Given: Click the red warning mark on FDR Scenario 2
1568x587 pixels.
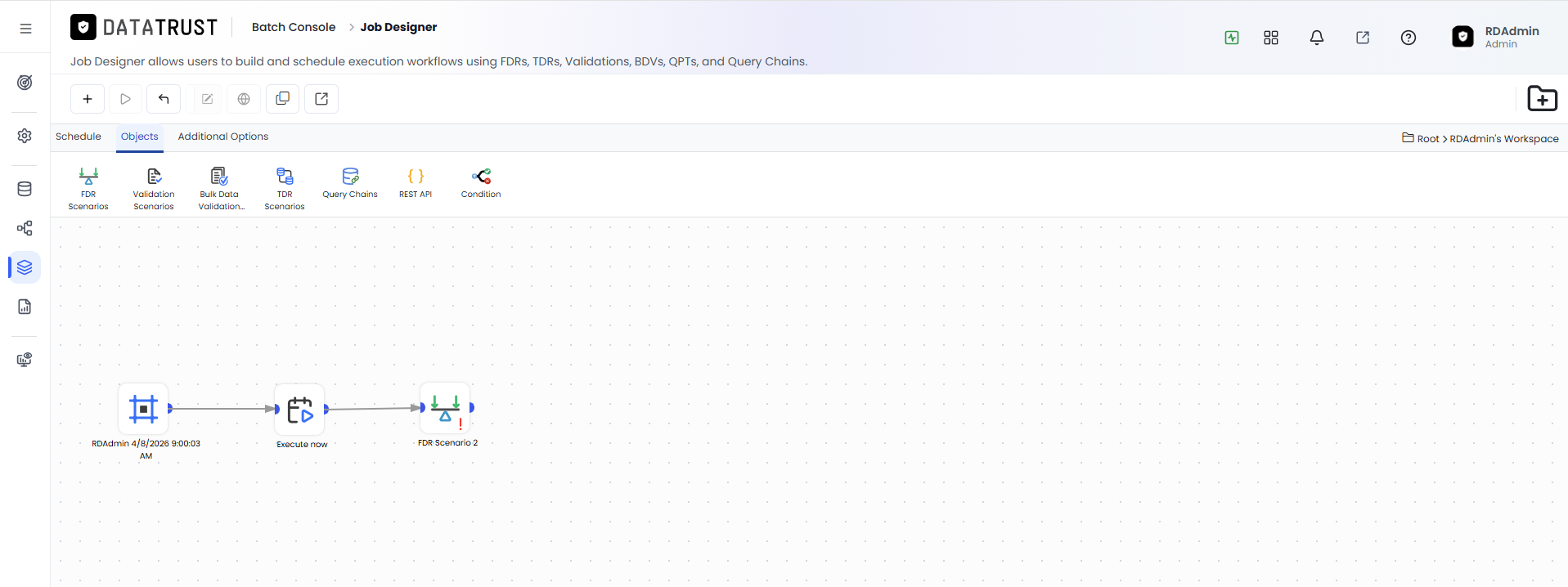Looking at the screenshot, I should click(x=461, y=424).
